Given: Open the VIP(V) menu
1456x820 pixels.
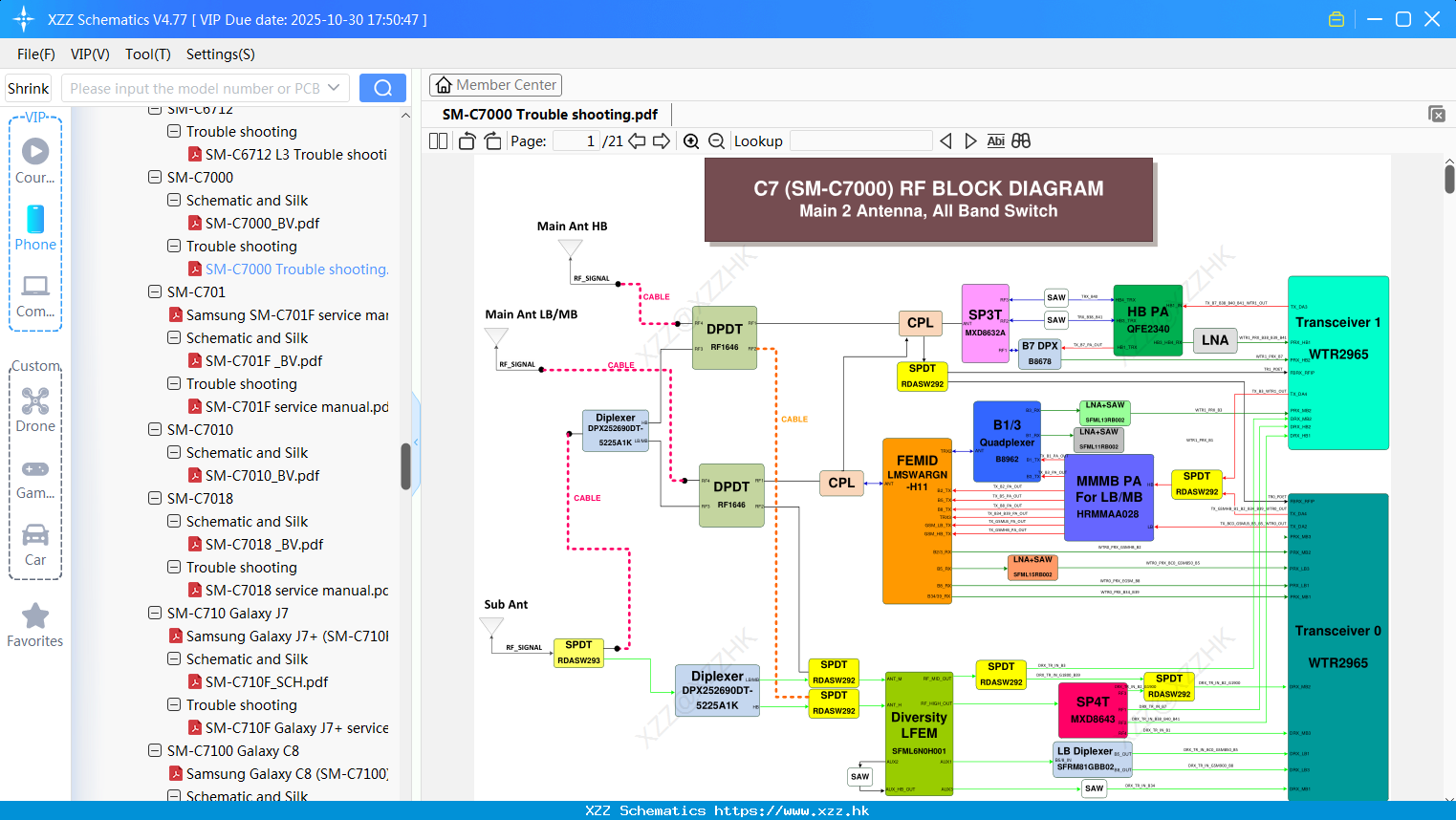Looking at the screenshot, I should (x=90, y=54).
